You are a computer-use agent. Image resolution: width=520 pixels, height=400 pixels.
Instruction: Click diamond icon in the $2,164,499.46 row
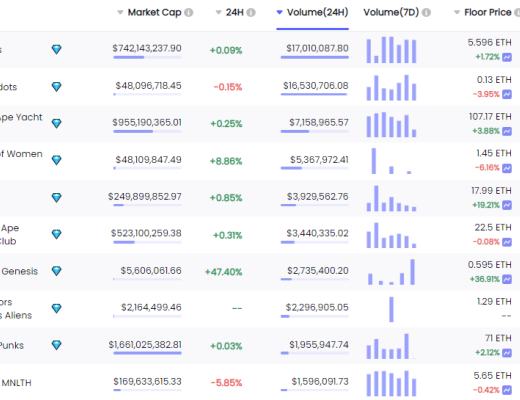(x=57, y=308)
